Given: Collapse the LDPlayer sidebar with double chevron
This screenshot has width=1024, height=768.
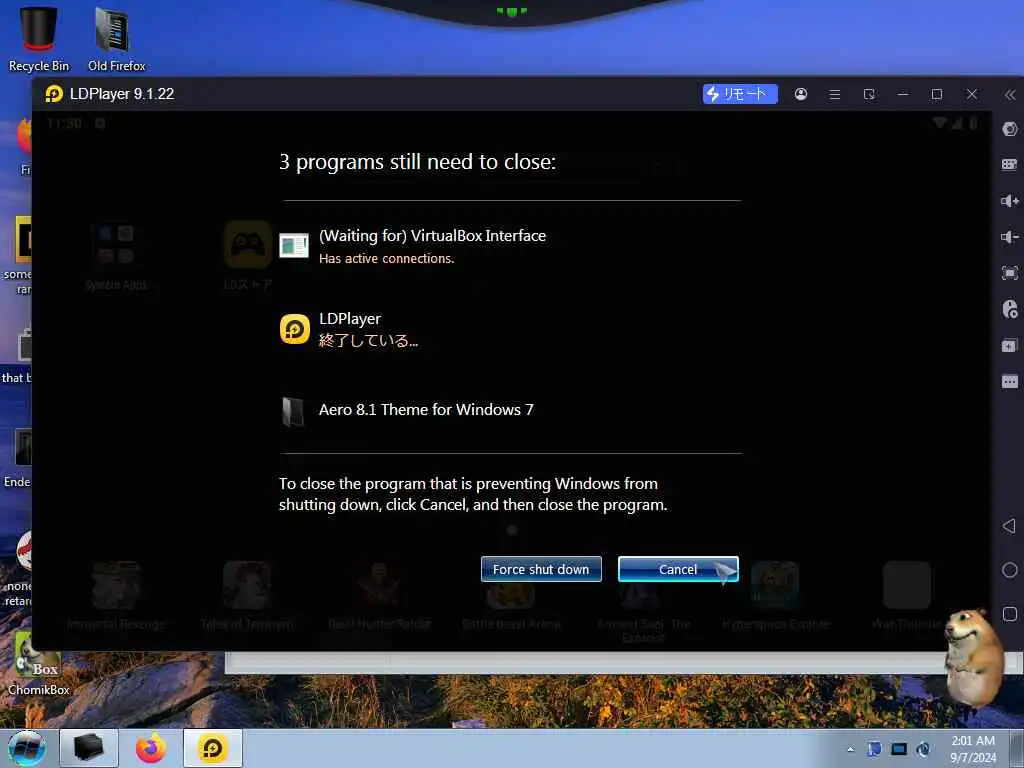Looking at the screenshot, I should click(1010, 95).
